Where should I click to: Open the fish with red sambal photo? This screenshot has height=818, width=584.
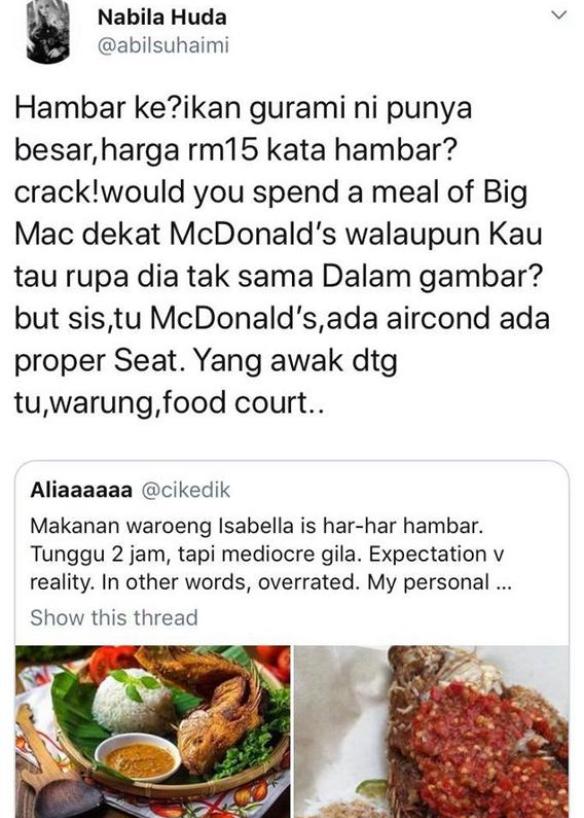432,731
